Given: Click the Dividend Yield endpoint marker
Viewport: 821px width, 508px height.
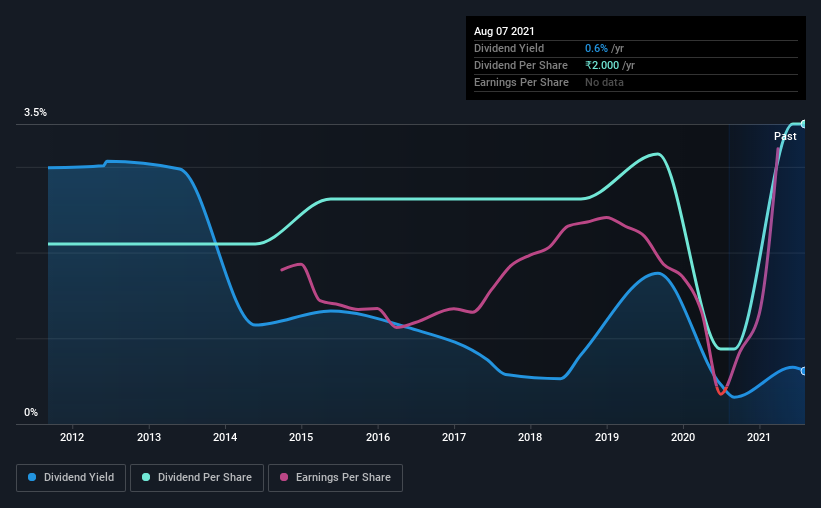Looking at the screenshot, I should pos(803,371).
